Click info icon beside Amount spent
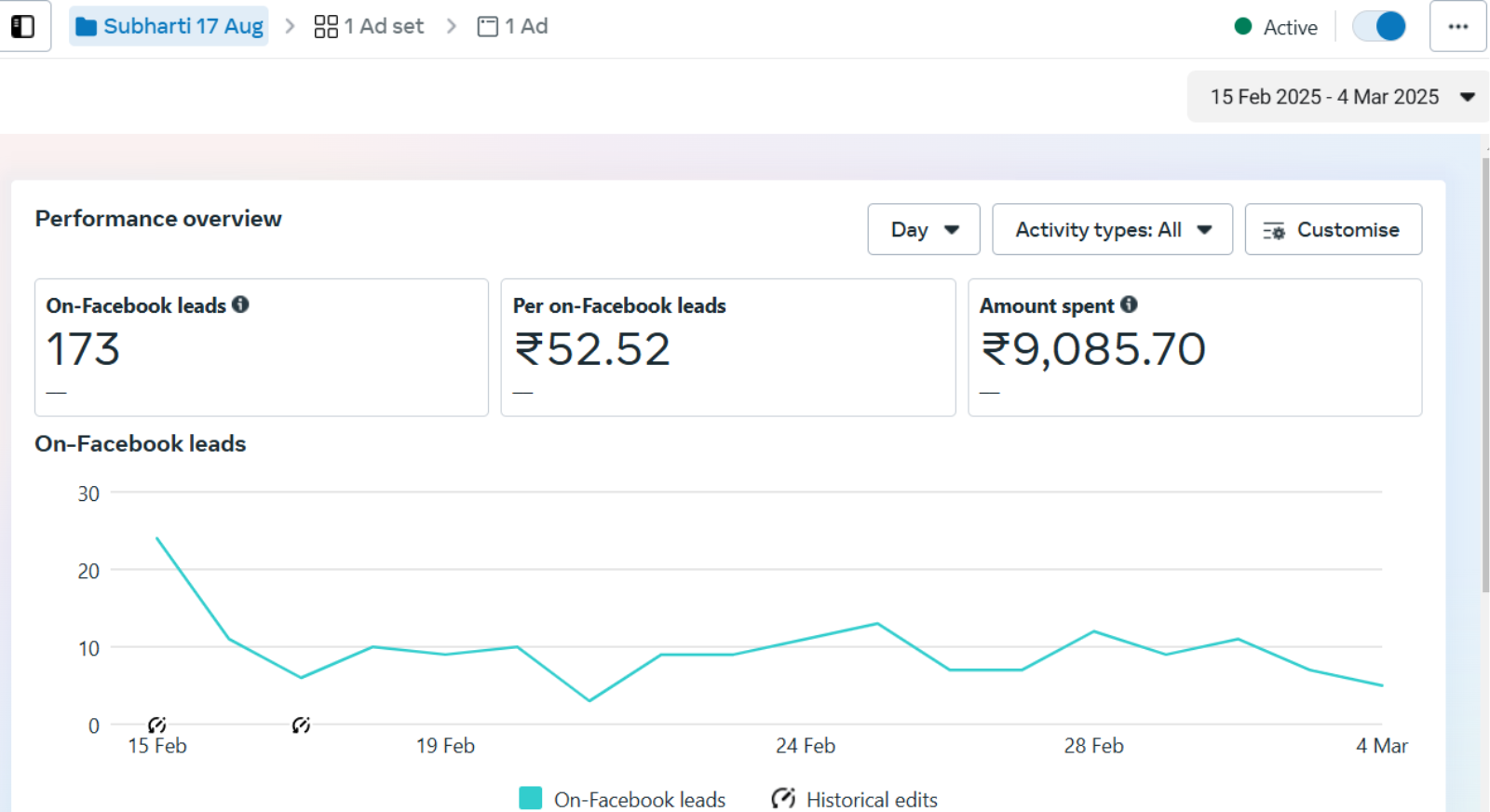Image resolution: width=1490 pixels, height=812 pixels. pyautogui.click(x=1129, y=304)
